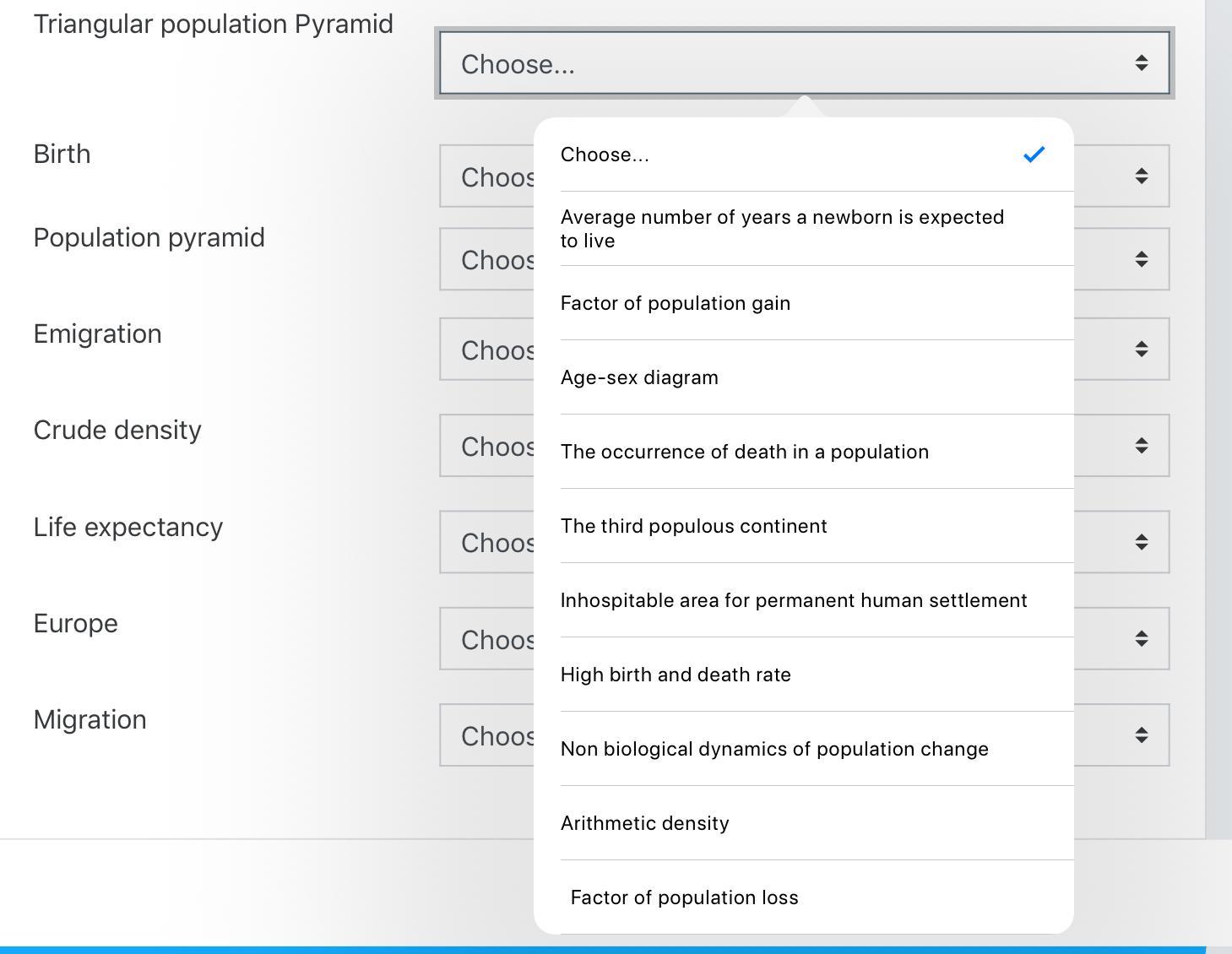Open the Migration answer dropdown arrow

[x=1141, y=735]
